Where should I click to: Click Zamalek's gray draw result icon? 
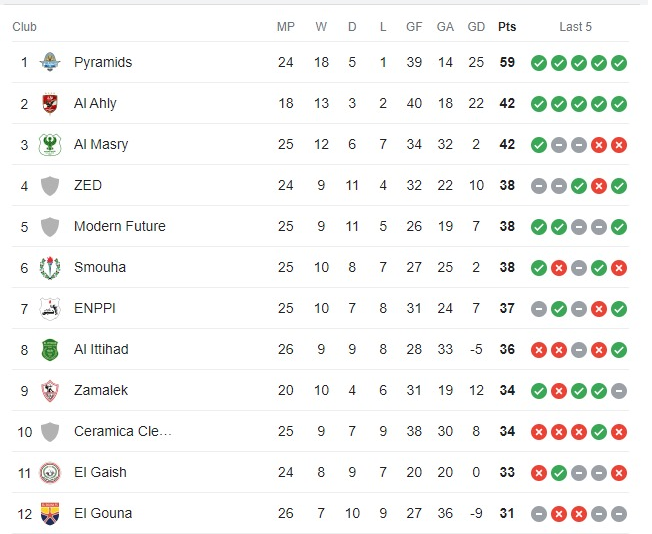point(619,391)
